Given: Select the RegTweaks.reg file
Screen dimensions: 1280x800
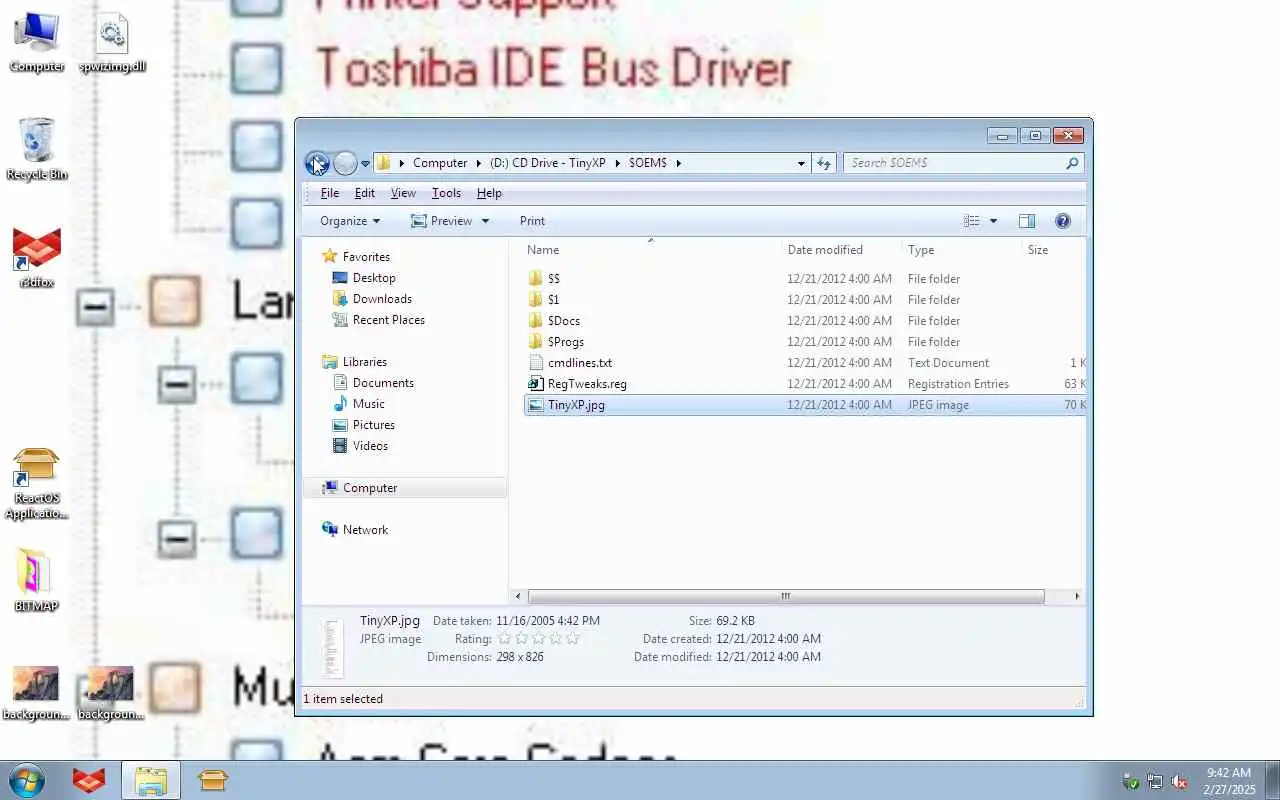Looking at the screenshot, I should pyautogui.click(x=587, y=384).
